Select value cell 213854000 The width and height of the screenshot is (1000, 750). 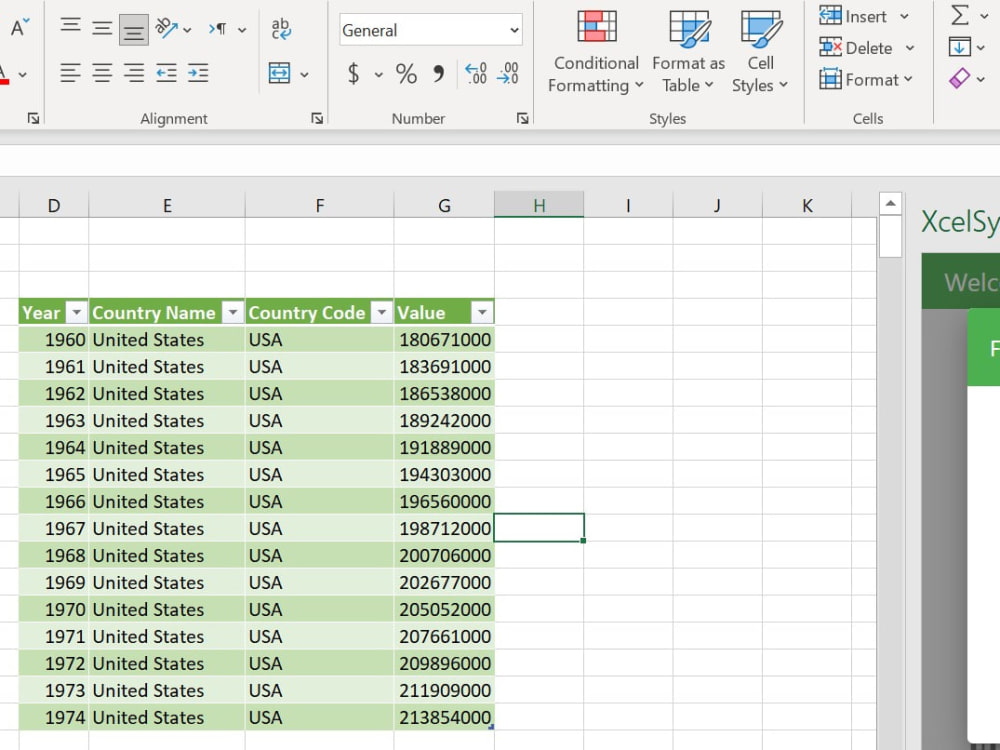444,717
